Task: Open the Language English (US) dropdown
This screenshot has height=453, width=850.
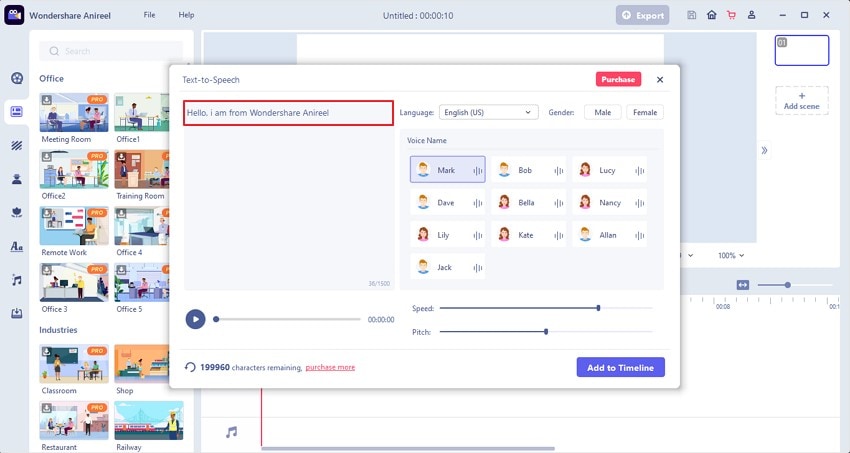Action: pyautogui.click(x=488, y=112)
